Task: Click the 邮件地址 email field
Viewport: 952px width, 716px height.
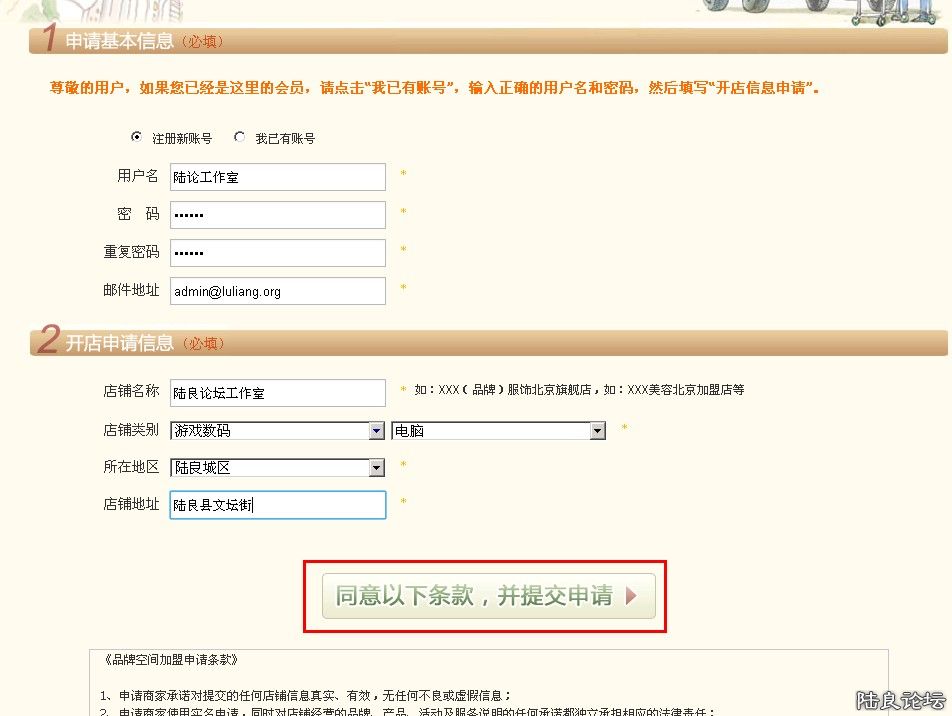Action: click(x=277, y=291)
